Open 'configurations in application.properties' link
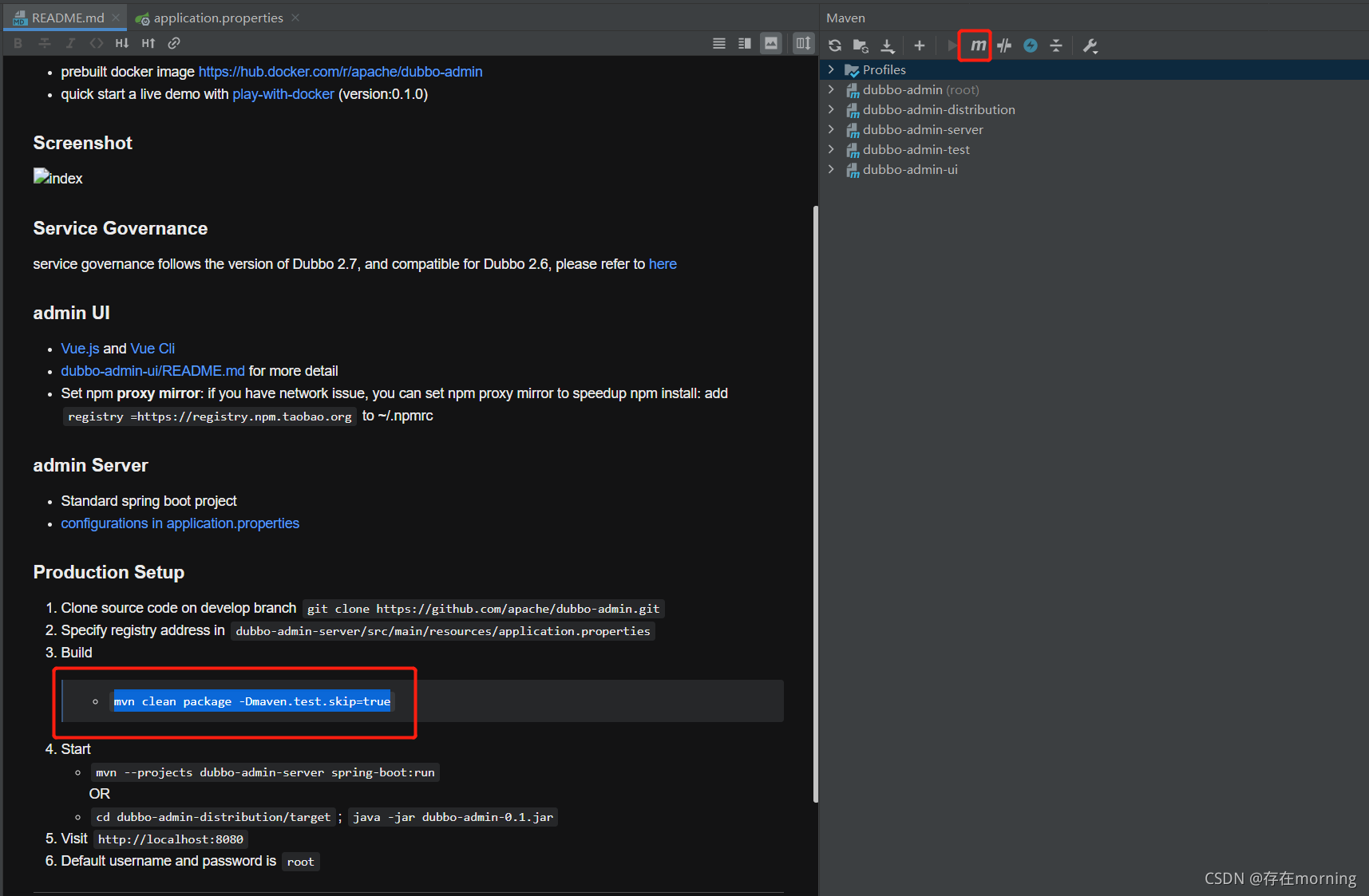This screenshot has height=896, width=1369. pyautogui.click(x=180, y=523)
